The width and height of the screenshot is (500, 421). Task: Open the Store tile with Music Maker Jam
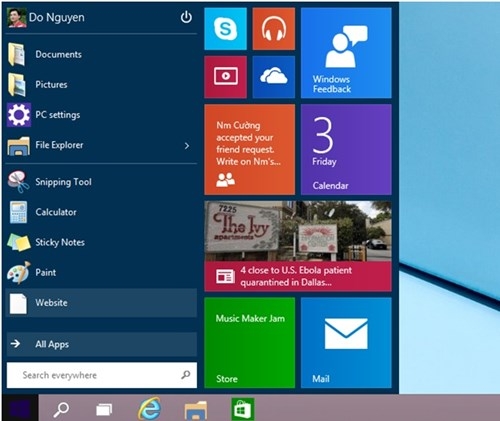pyautogui.click(x=250, y=343)
